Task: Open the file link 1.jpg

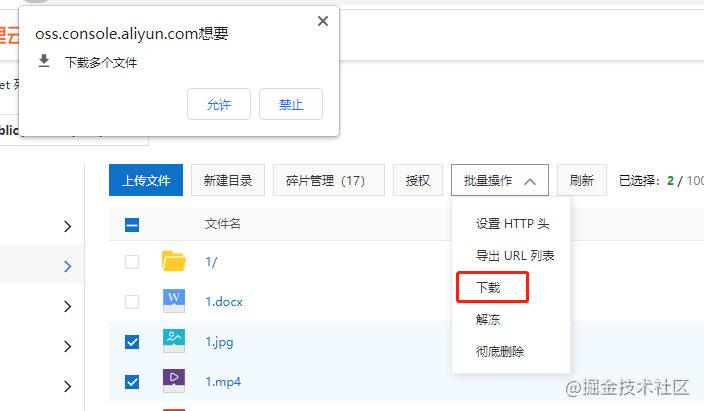Action: tap(220, 342)
